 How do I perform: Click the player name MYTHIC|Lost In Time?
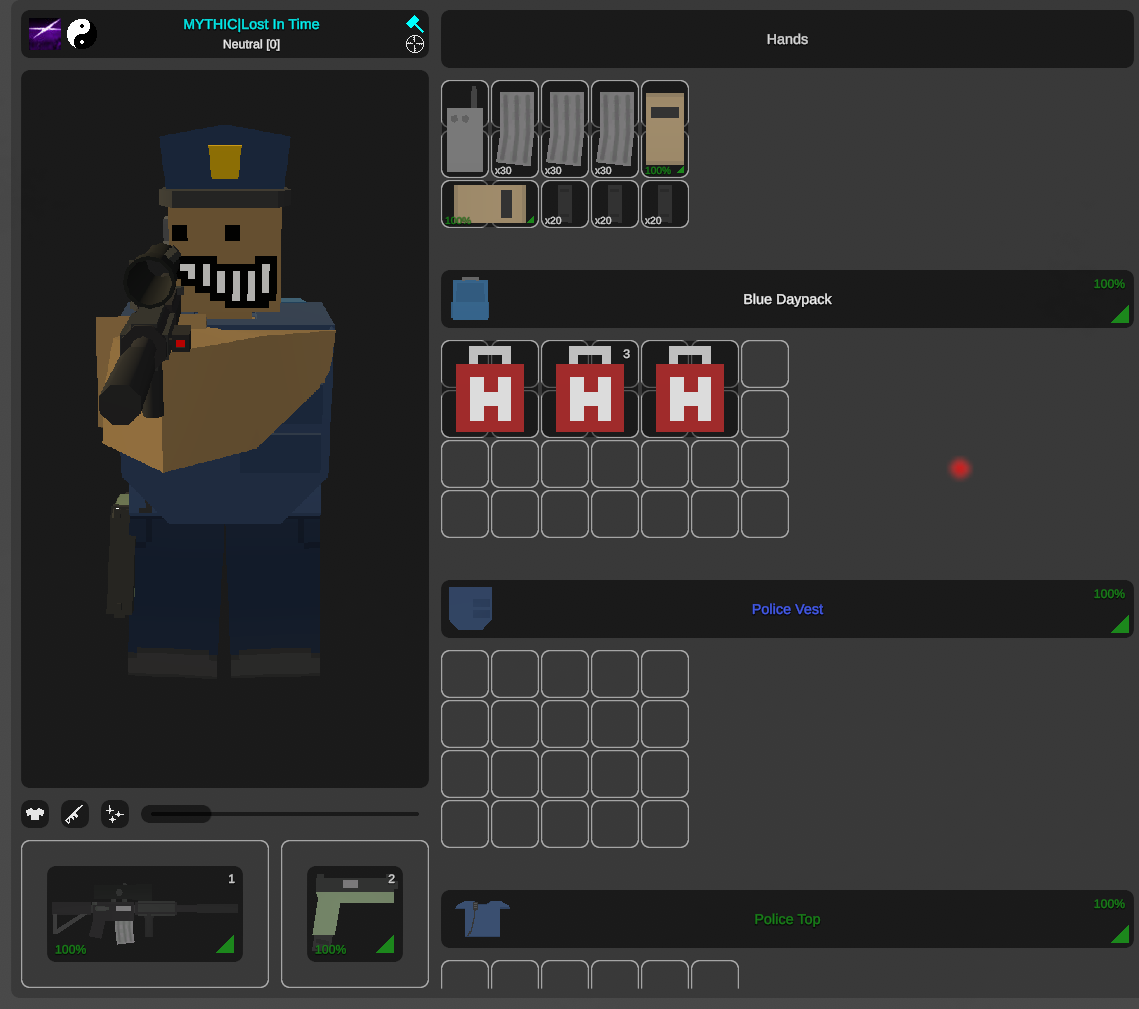tap(251, 24)
